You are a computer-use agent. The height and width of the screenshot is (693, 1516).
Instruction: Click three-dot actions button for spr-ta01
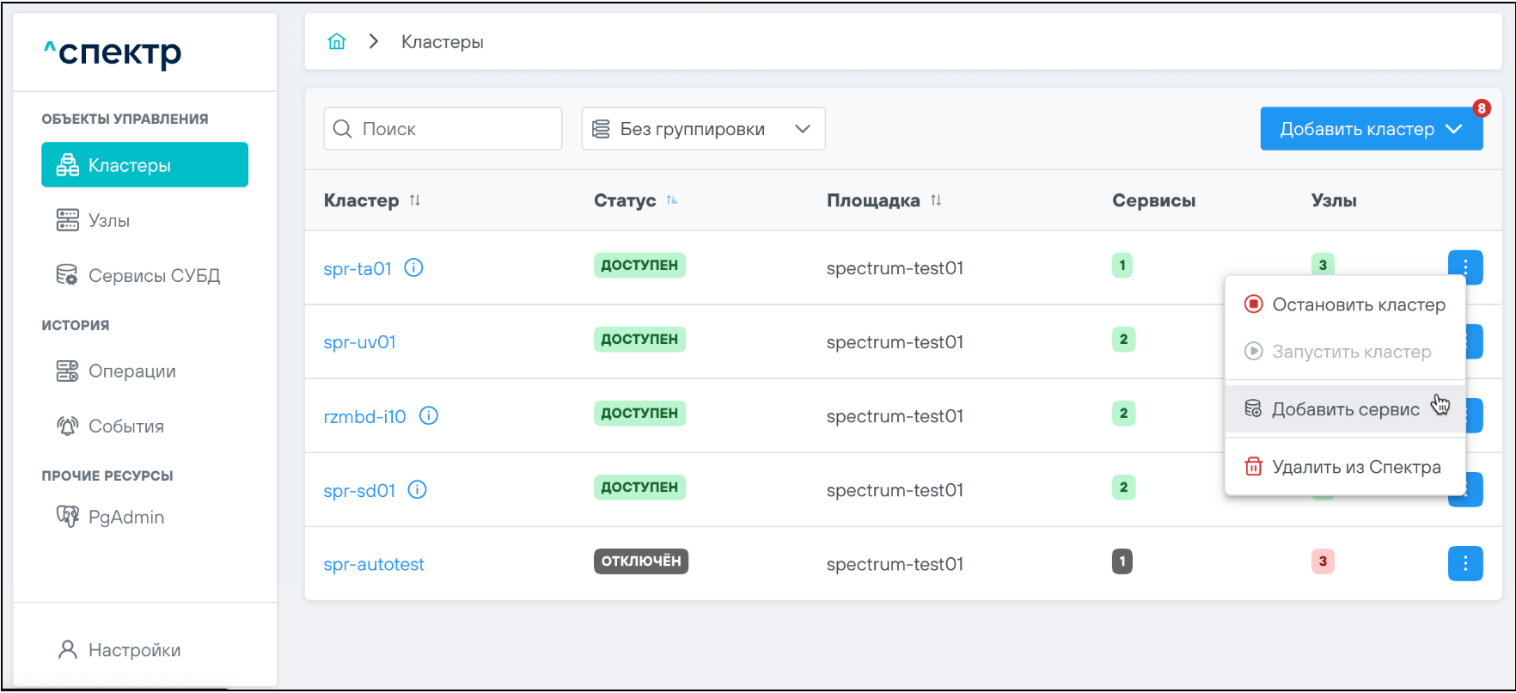click(1465, 267)
